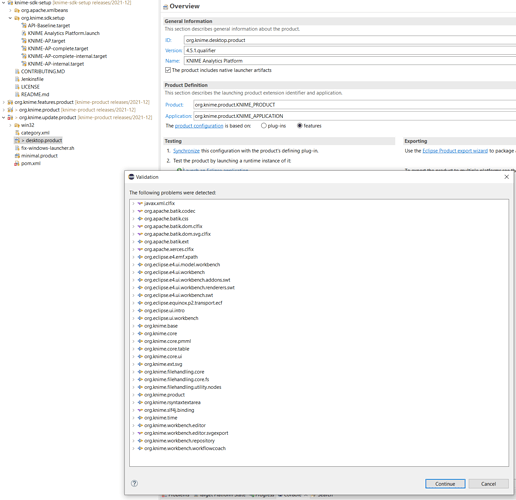Click the README.md file icon
The image size is (516, 500).
17,94
